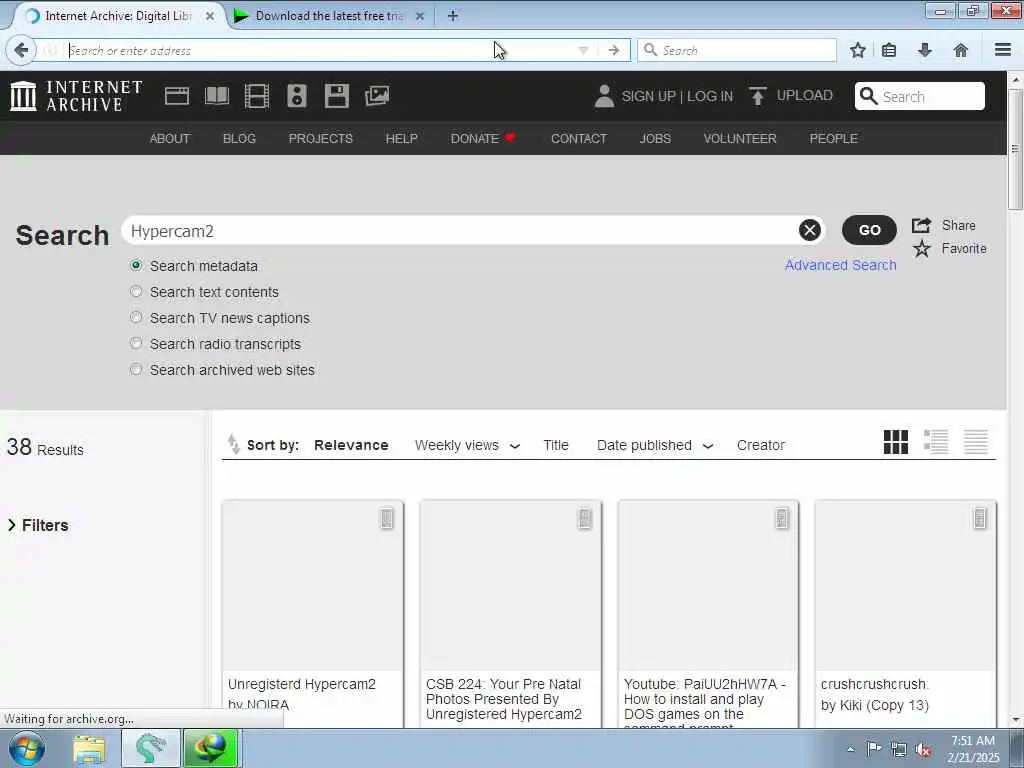
Task: Clear the Hypercam2 search query
Action: [x=809, y=230]
